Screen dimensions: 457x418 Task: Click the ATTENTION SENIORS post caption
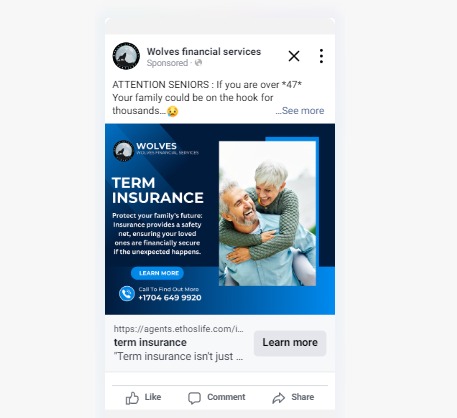pos(207,97)
